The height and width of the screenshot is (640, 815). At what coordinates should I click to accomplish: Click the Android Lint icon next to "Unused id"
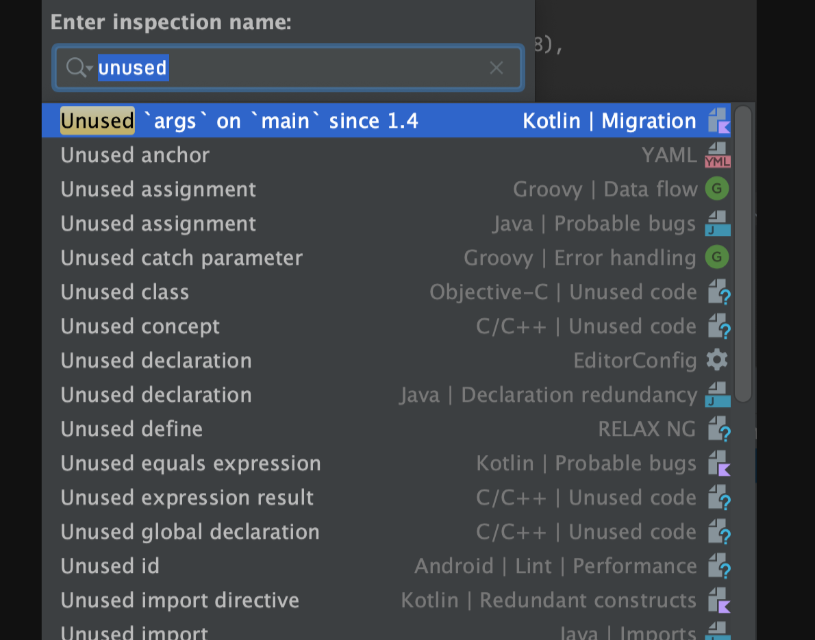[718, 566]
